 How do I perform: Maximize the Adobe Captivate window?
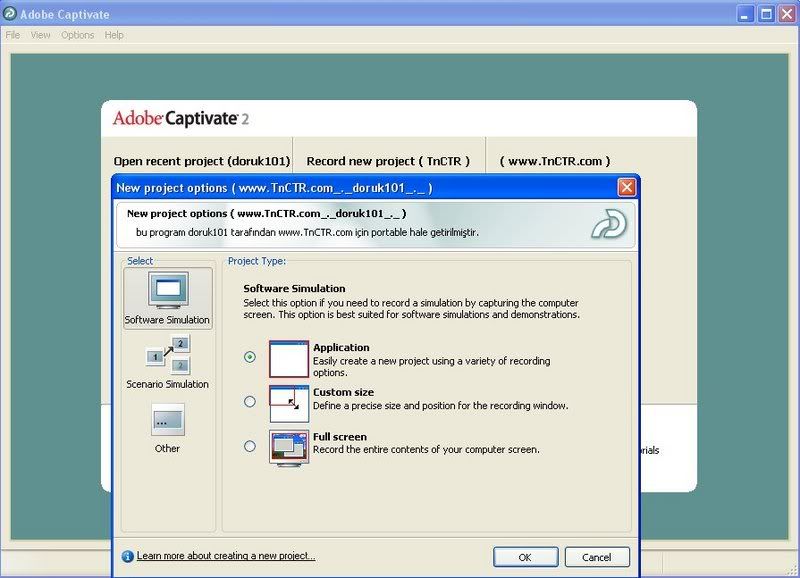click(x=766, y=14)
